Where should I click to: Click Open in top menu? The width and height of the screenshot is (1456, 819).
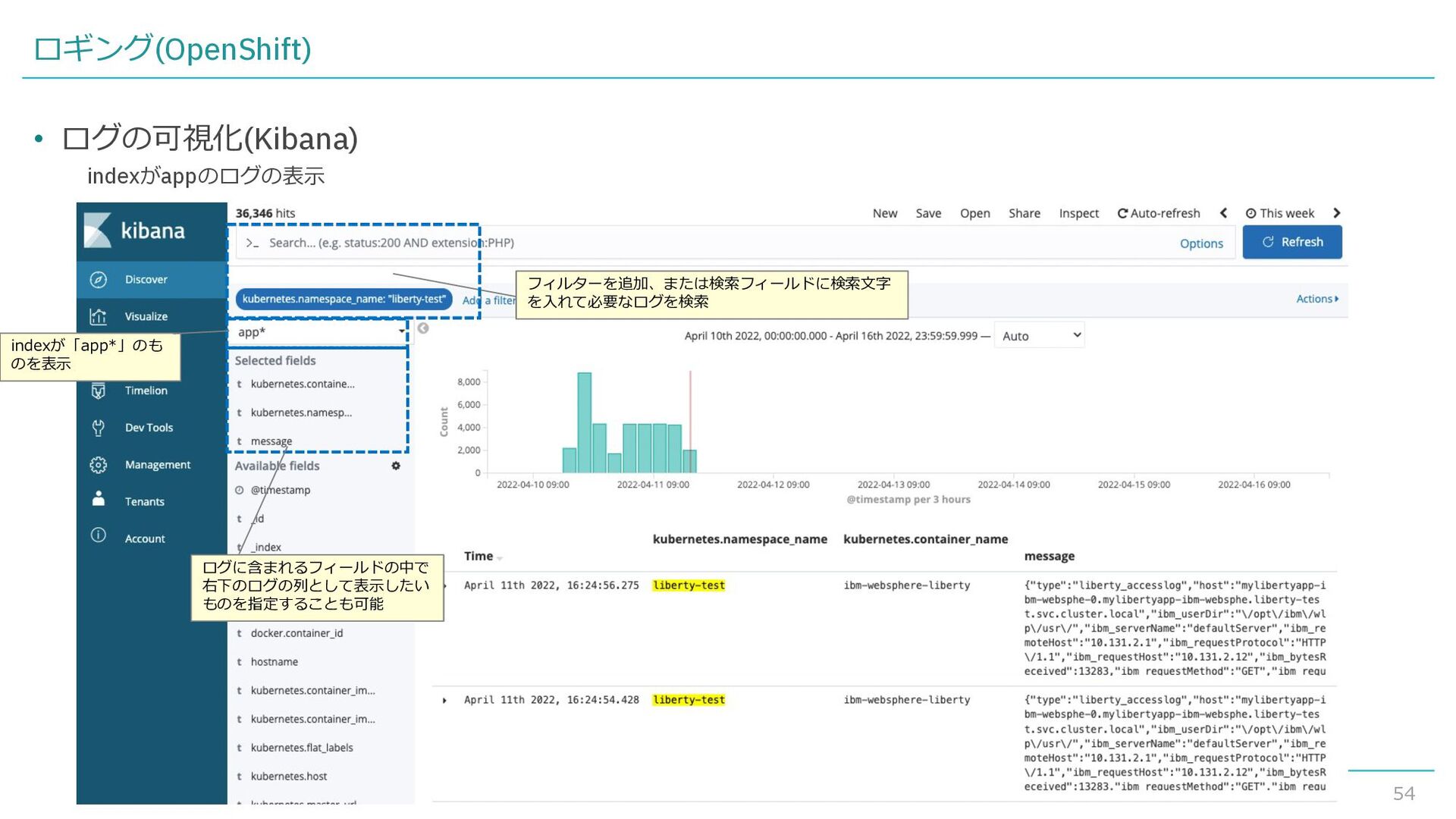[975, 213]
